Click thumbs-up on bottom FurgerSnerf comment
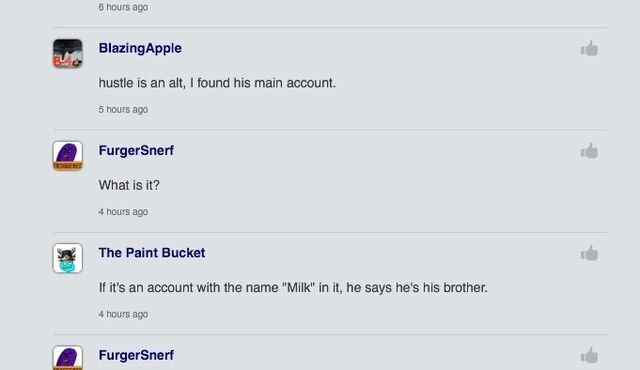This screenshot has width=640, height=370. (x=589, y=355)
